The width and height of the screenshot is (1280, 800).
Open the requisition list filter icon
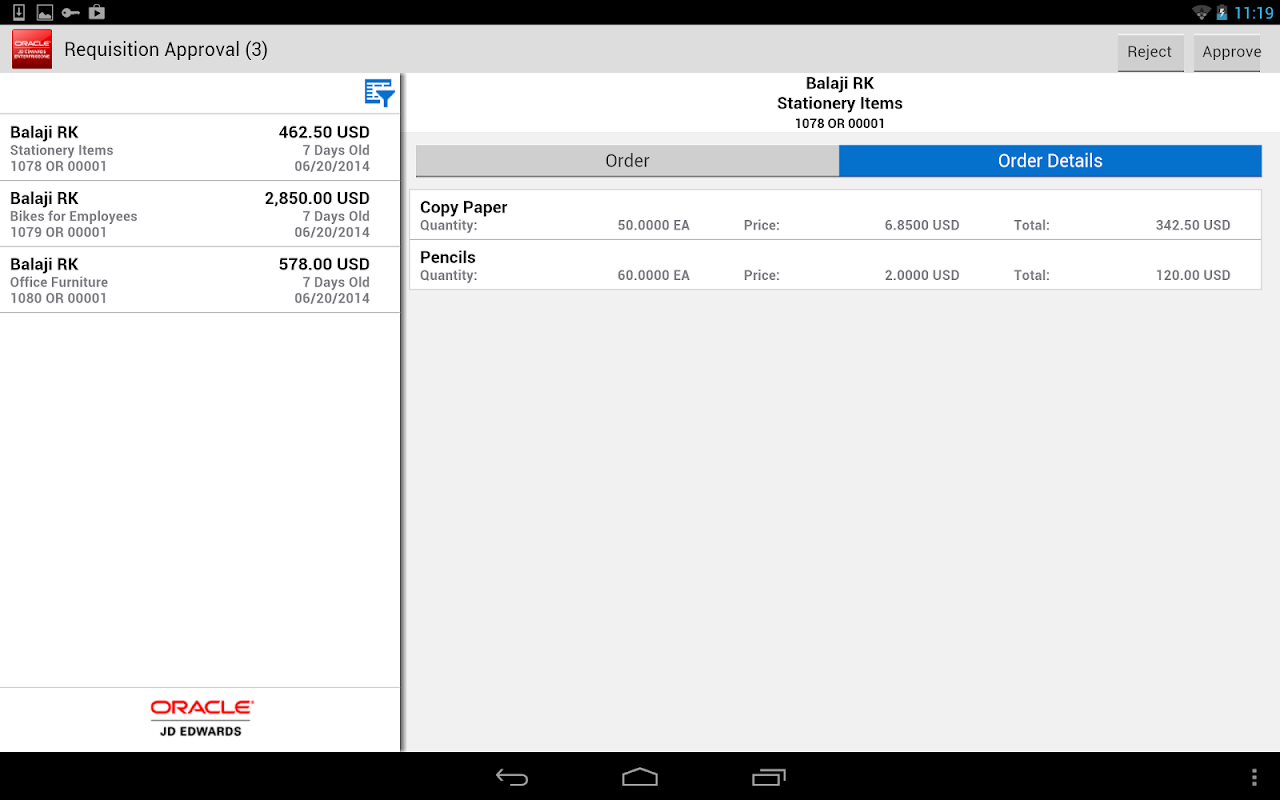tap(379, 94)
